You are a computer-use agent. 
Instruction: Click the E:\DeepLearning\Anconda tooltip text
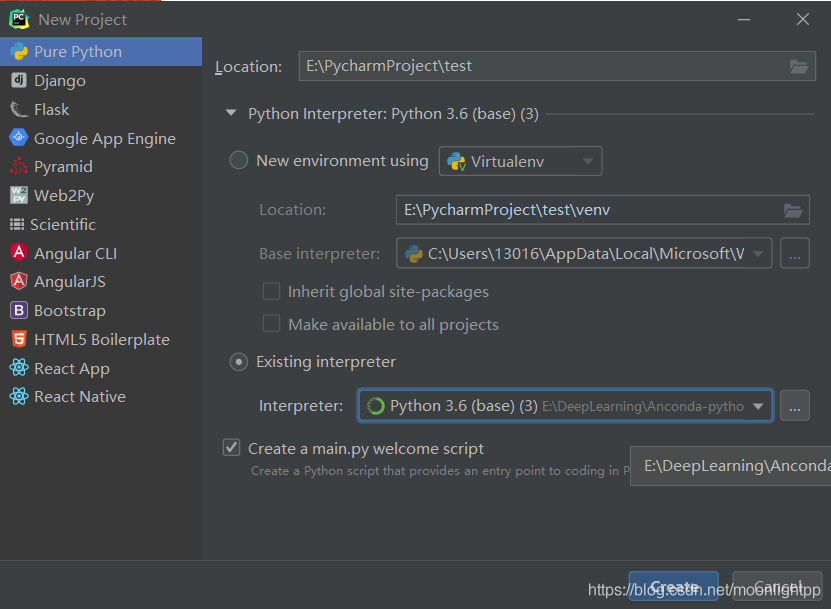[737, 466]
